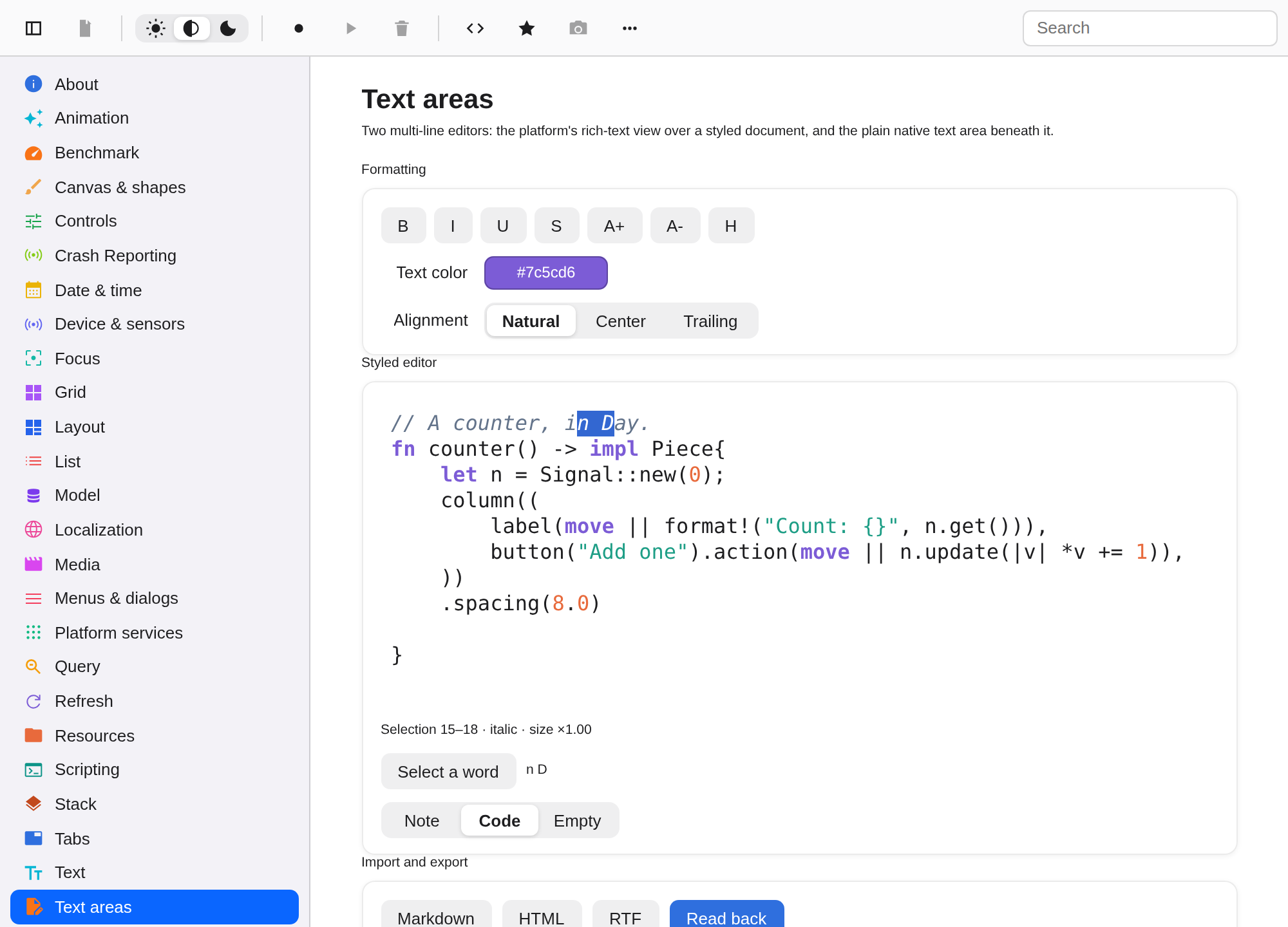The image size is (1288, 927).
Task: Export as RTF
Action: (x=625, y=914)
